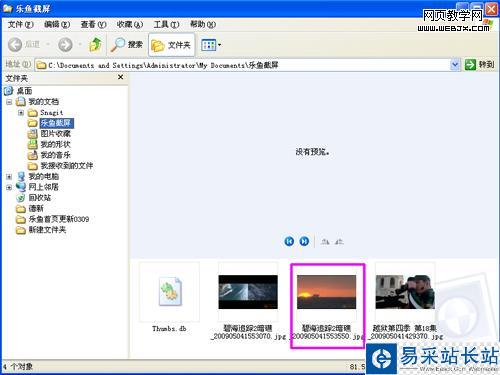Screen dimensions: 500x375
Task: Select 我的文档 folder in tree
Action: [x=43, y=102]
